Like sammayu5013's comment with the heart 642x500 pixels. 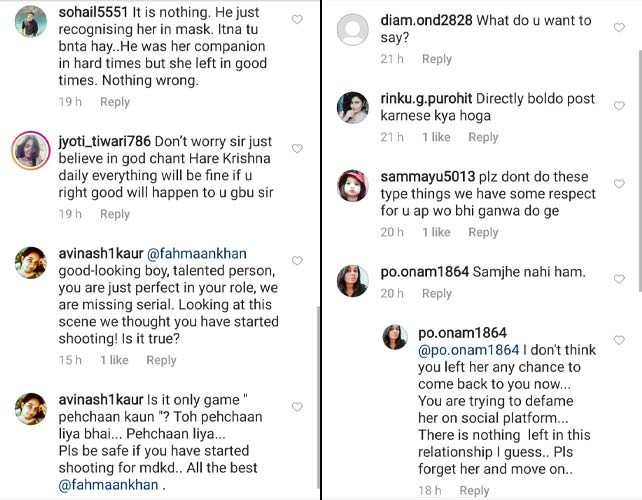[x=619, y=184]
